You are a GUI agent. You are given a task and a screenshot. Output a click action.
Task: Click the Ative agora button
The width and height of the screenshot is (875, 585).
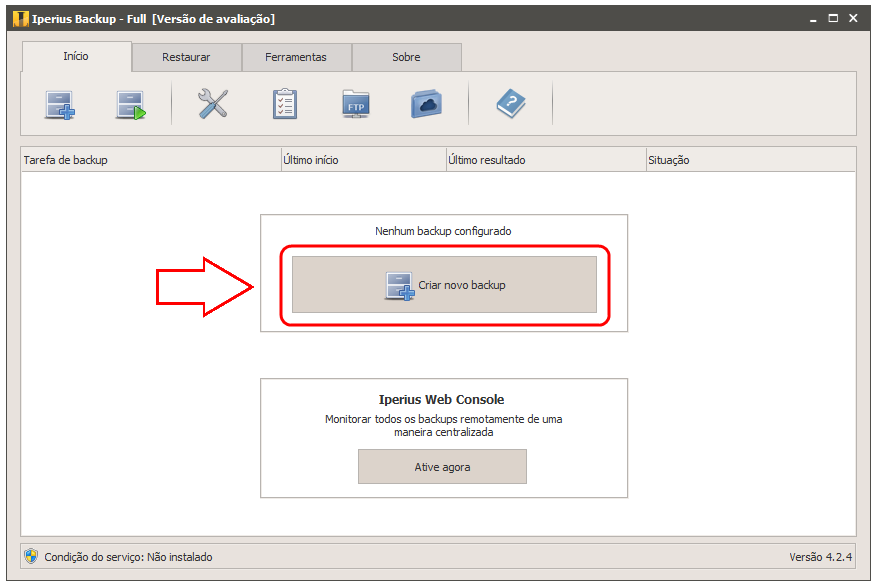point(442,467)
